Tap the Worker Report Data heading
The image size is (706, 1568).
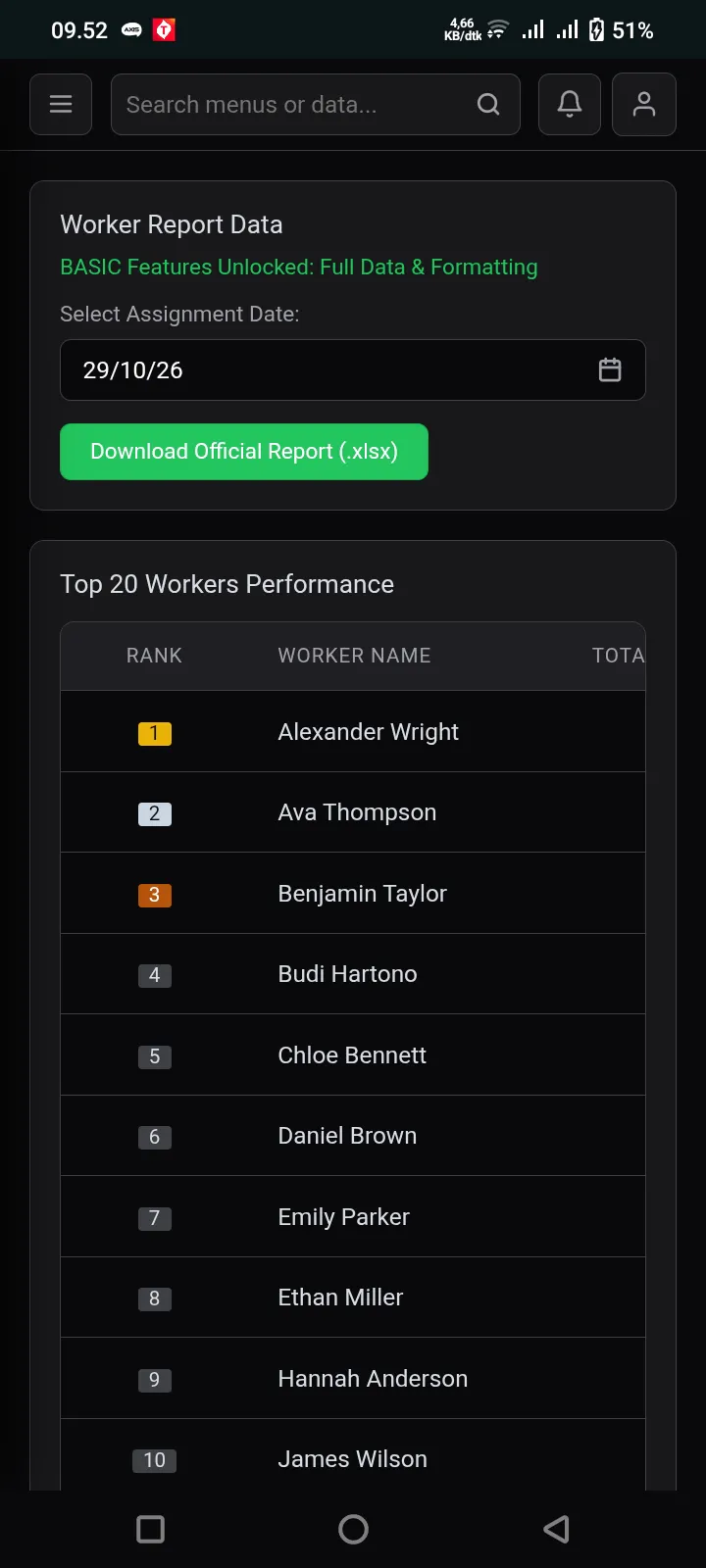click(x=172, y=224)
